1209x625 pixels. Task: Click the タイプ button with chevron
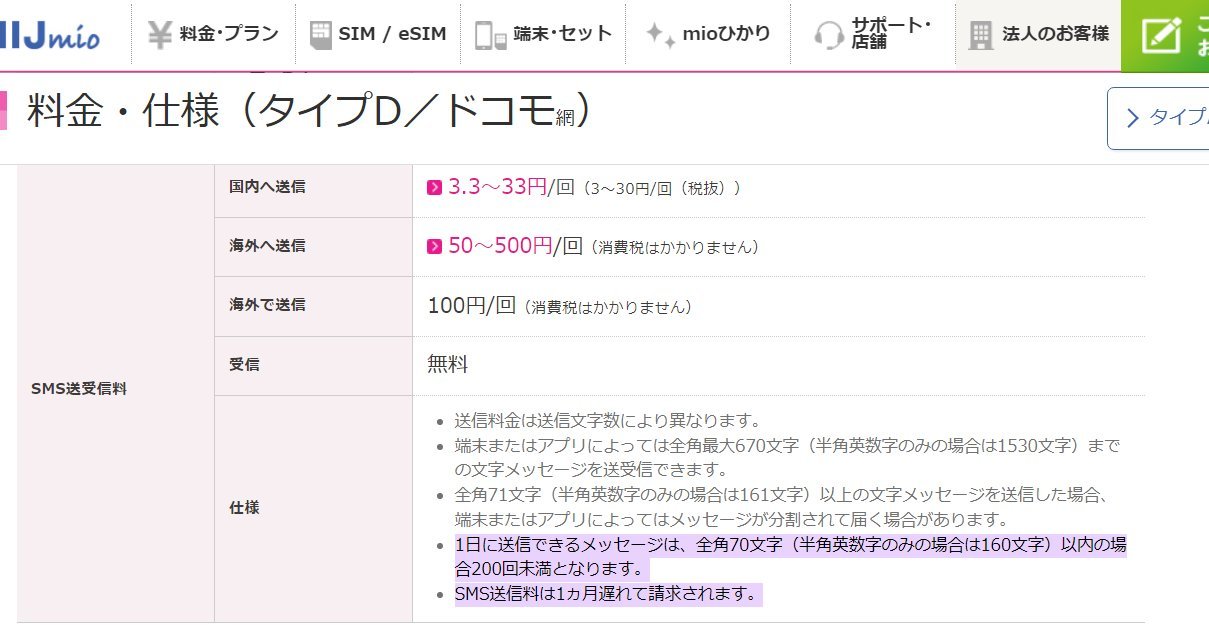click(x=1160, y=118)
